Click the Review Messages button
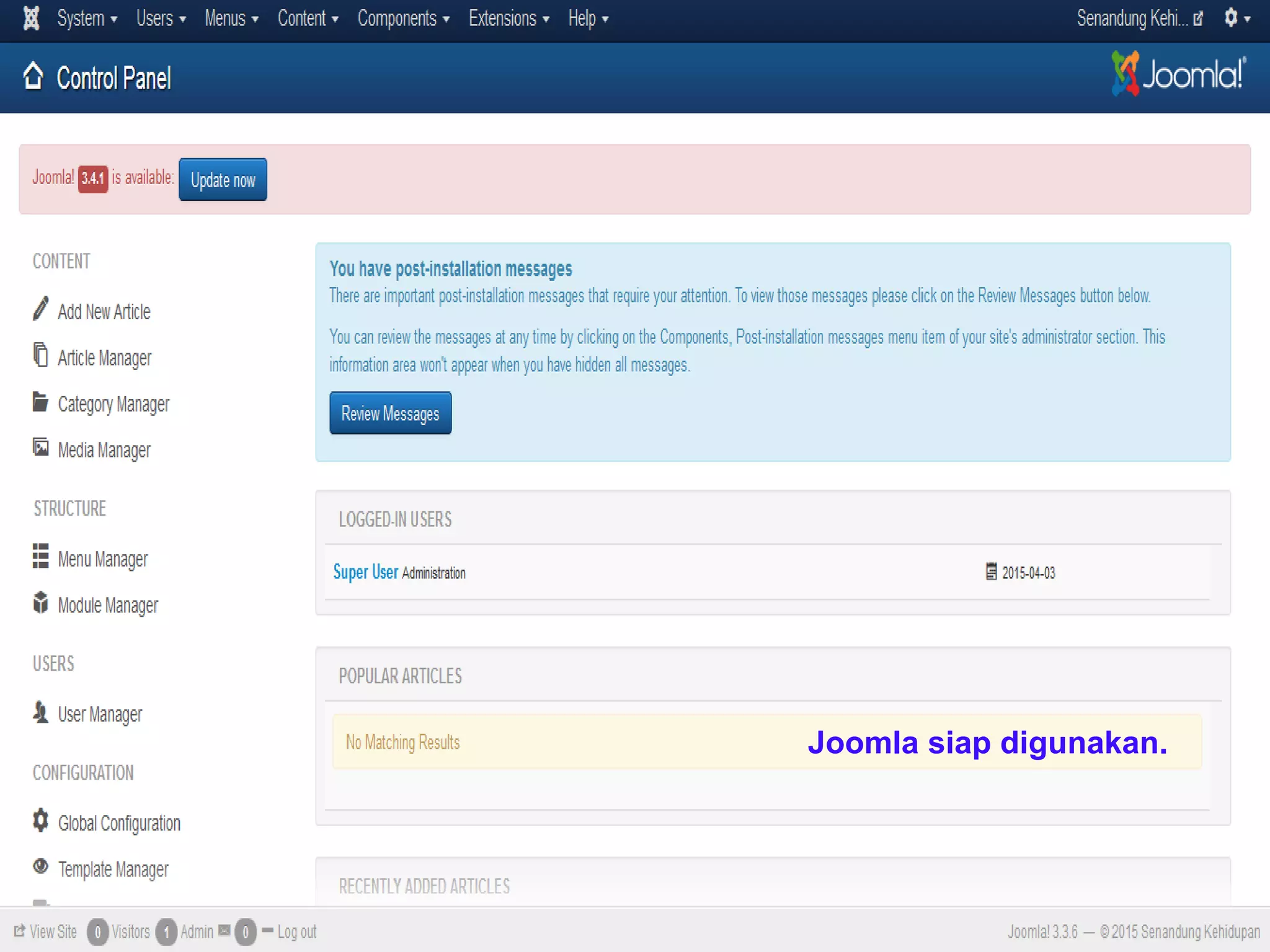The height and width of the screenshot is (952, 1270). click(391, 413)
